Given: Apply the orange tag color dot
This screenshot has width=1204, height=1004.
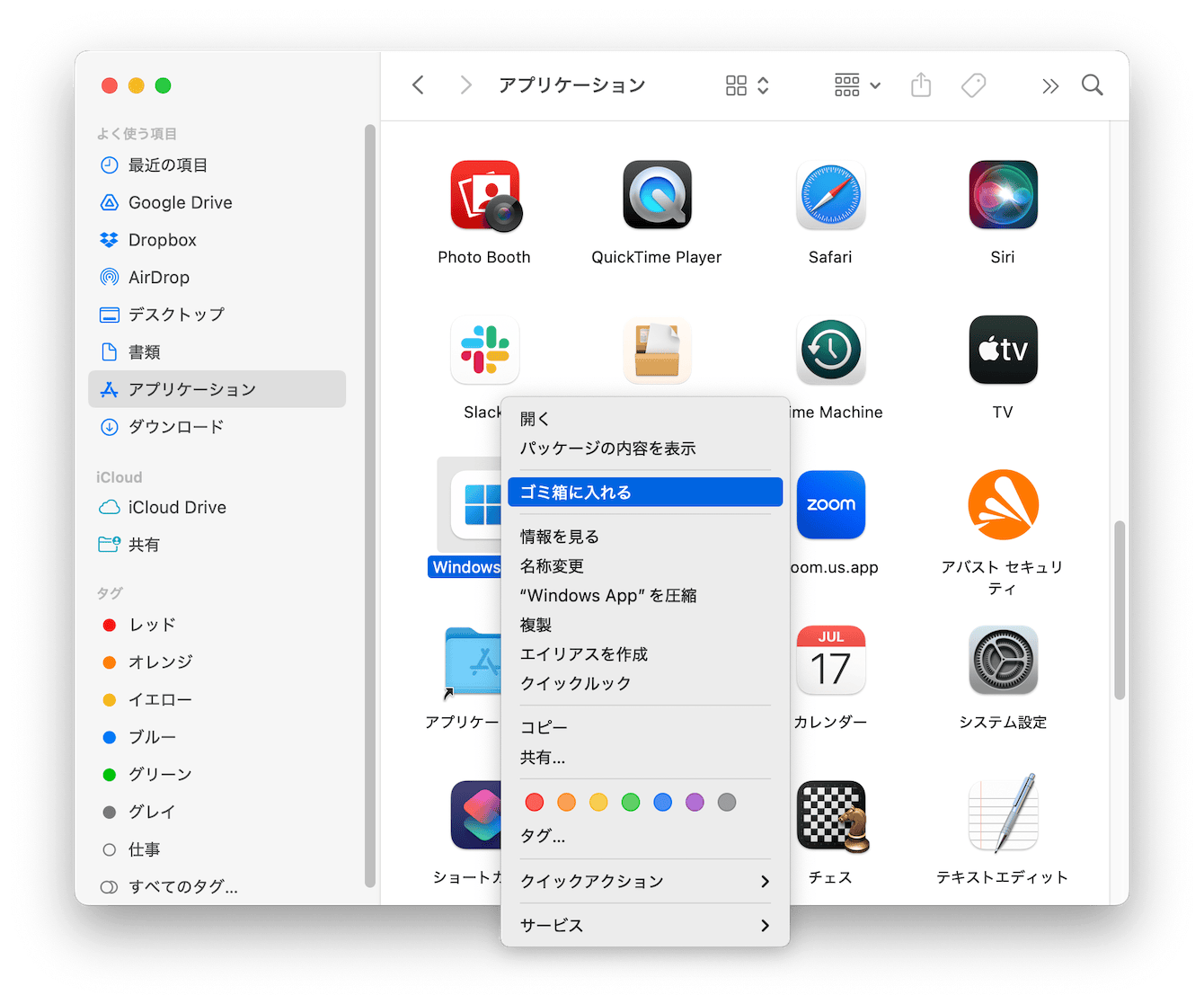Looking at the screenshot, I should click(566, 802).
